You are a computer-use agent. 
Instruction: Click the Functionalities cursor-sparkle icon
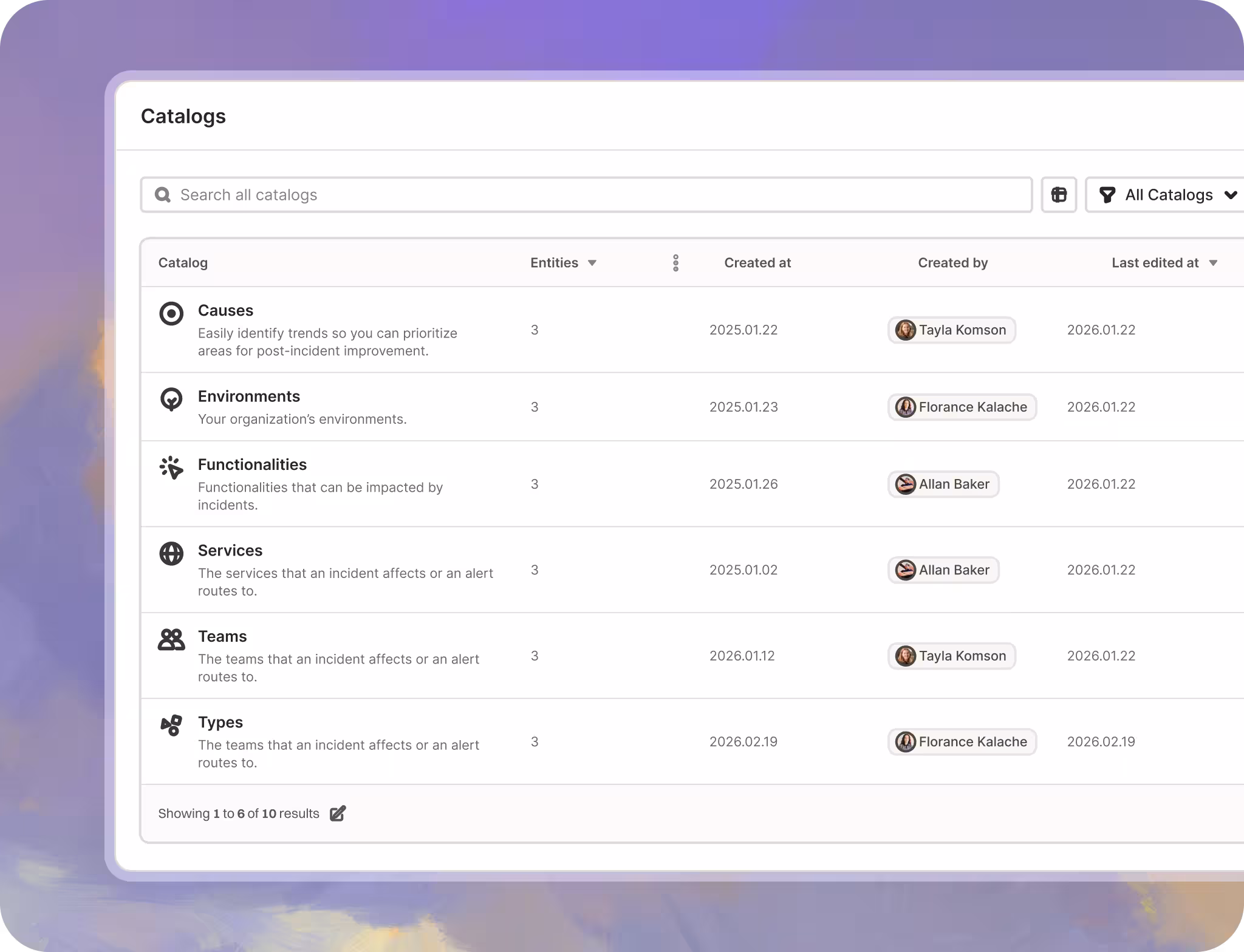point(171,467)
